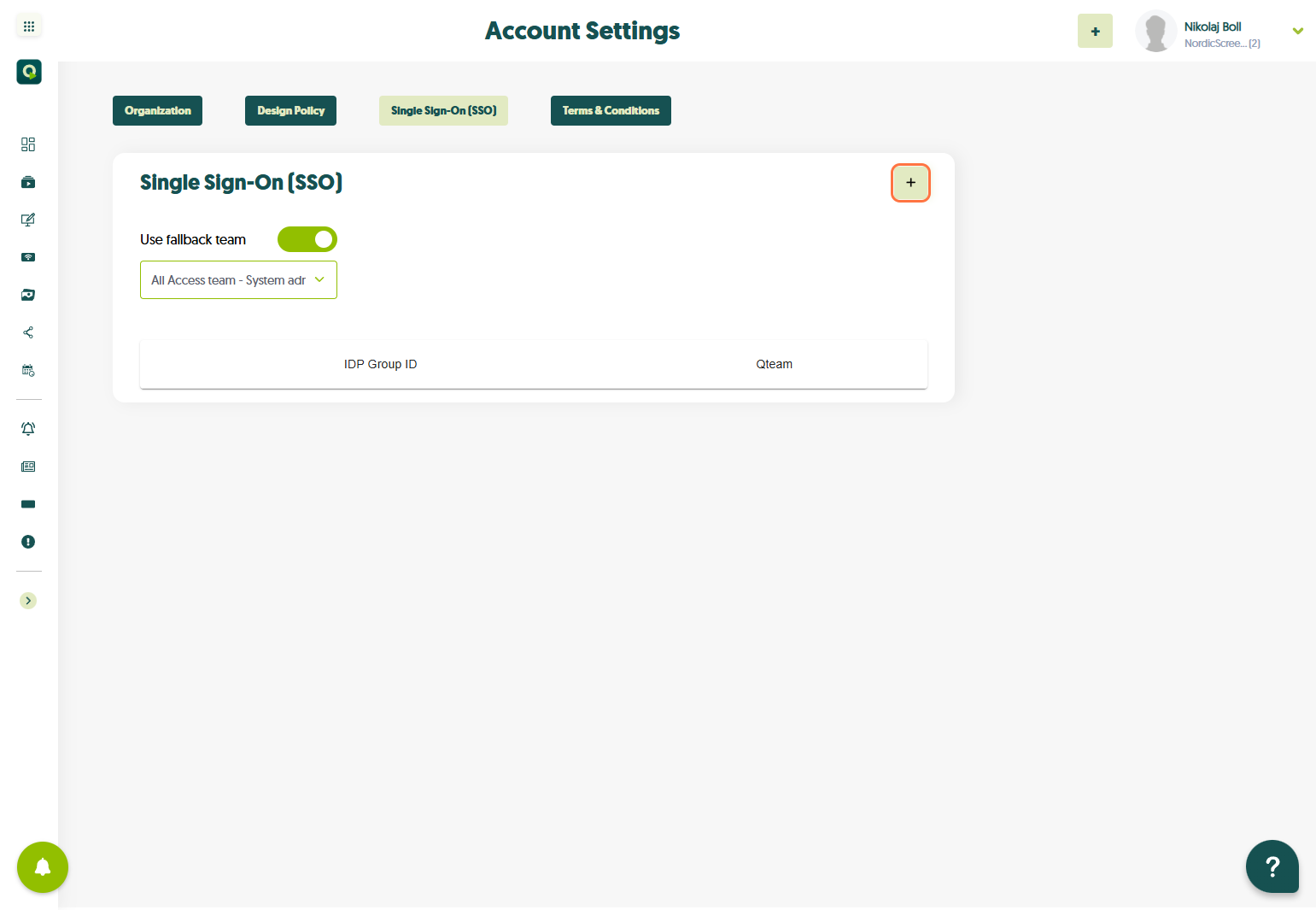Click the green Q logo in sidebar
The height and width of the screenshot is (910, 1316).
(x=29, y=72)
